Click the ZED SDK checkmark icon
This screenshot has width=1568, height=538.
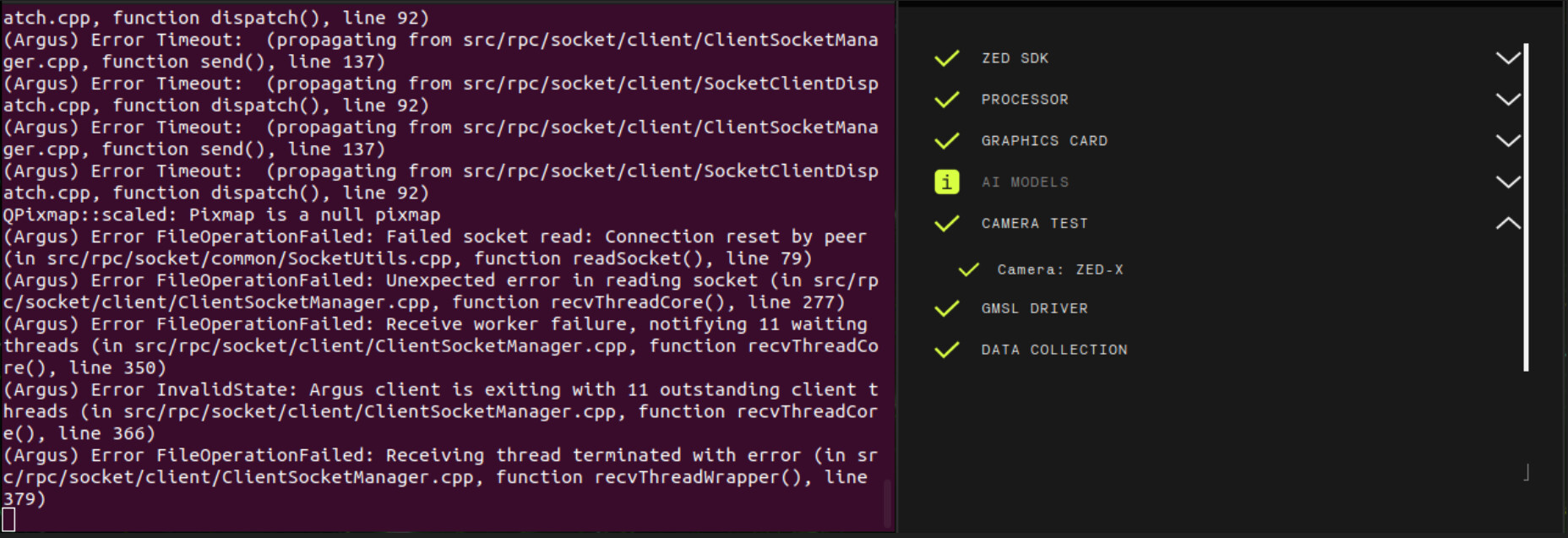947,58
